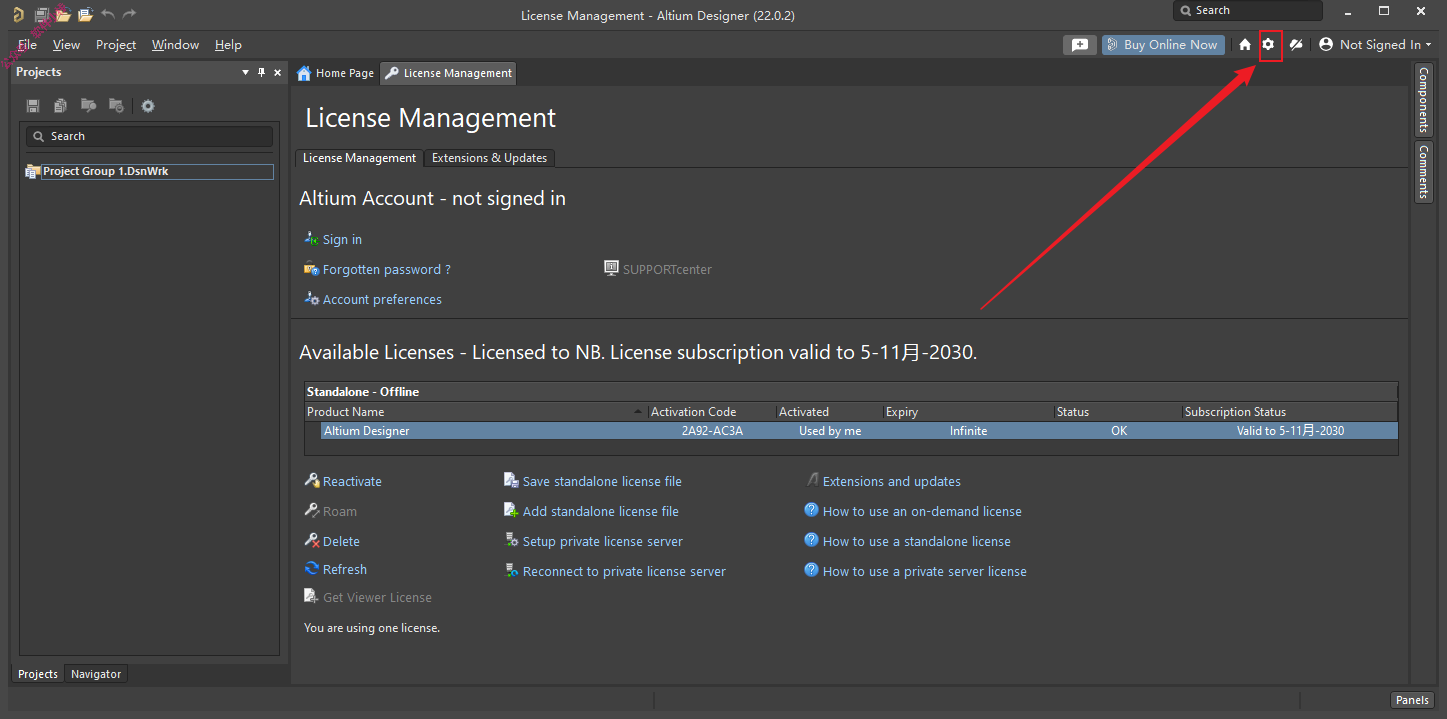
Task: Click the Add standalone license file icon
Action: tap(511, 511)
